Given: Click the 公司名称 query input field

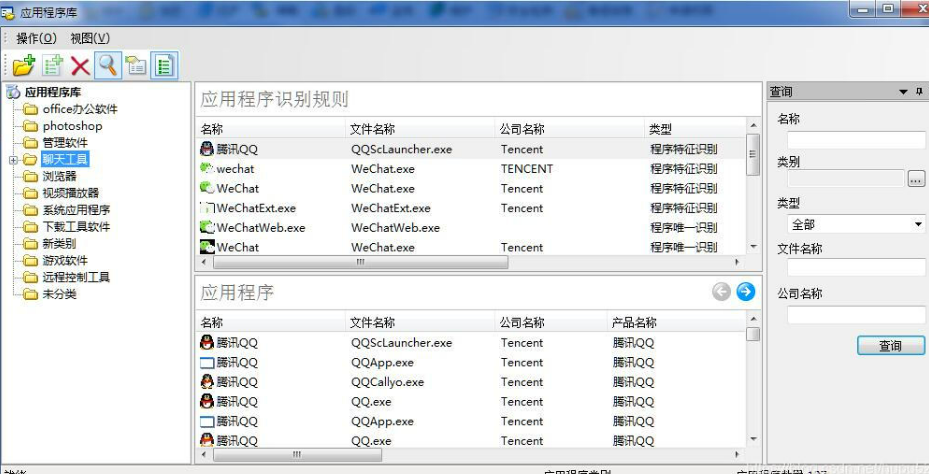Looking at the screenshot, I should tap(856, 314).
